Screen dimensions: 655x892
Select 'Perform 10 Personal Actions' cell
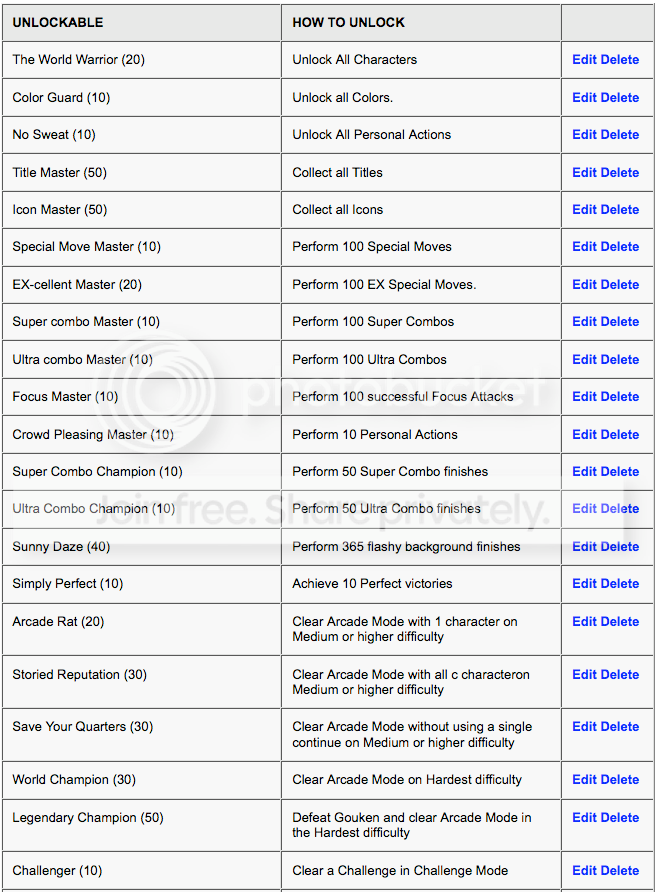pos(421,435)
